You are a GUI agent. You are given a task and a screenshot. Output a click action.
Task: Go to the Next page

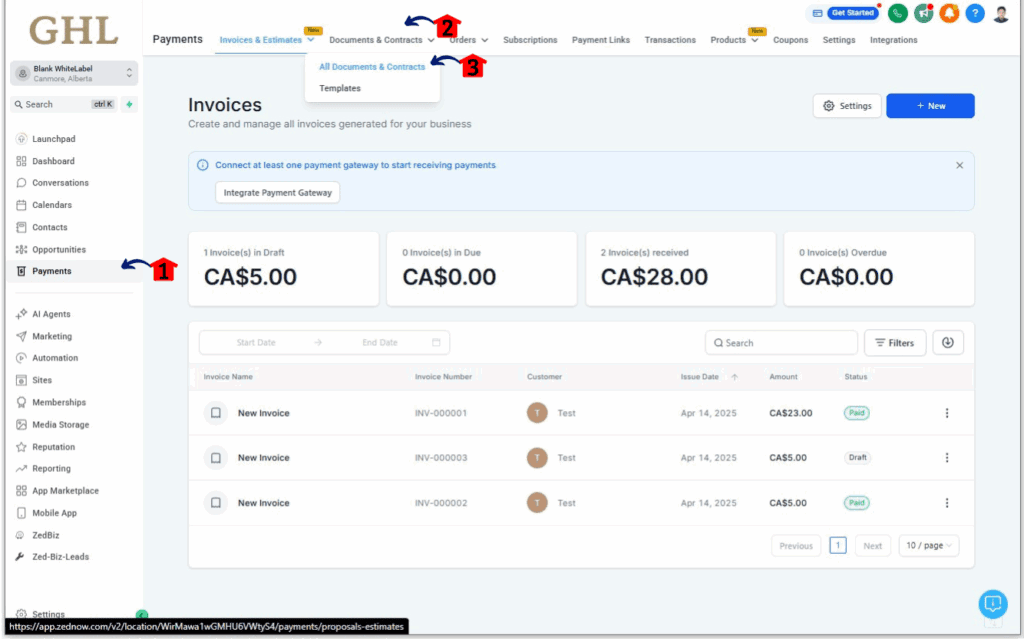[x=872, y=546]
